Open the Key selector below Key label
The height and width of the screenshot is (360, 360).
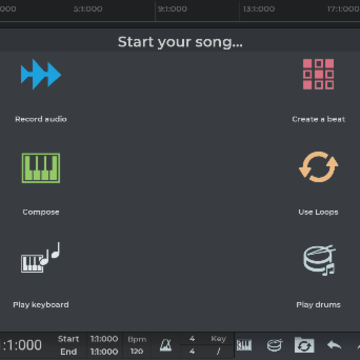[x=218, y=351]
